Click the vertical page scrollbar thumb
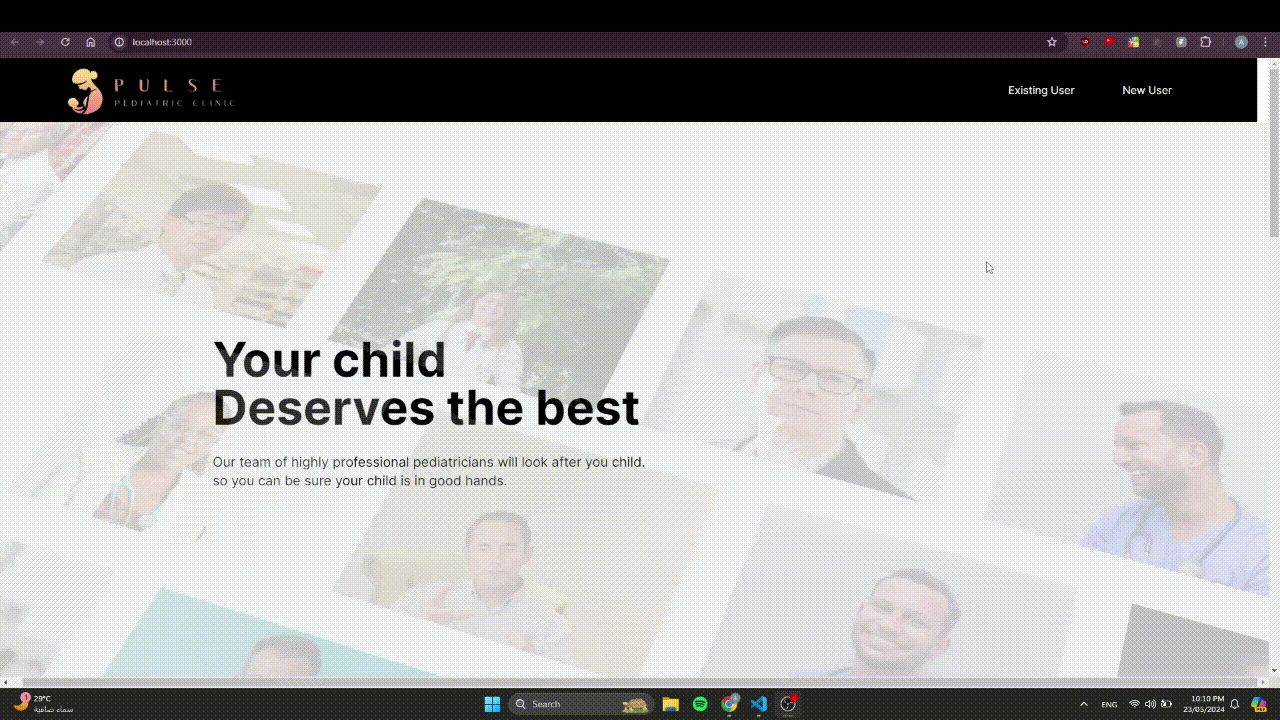Screen dimensions: 1280x720 [1274, 153]
